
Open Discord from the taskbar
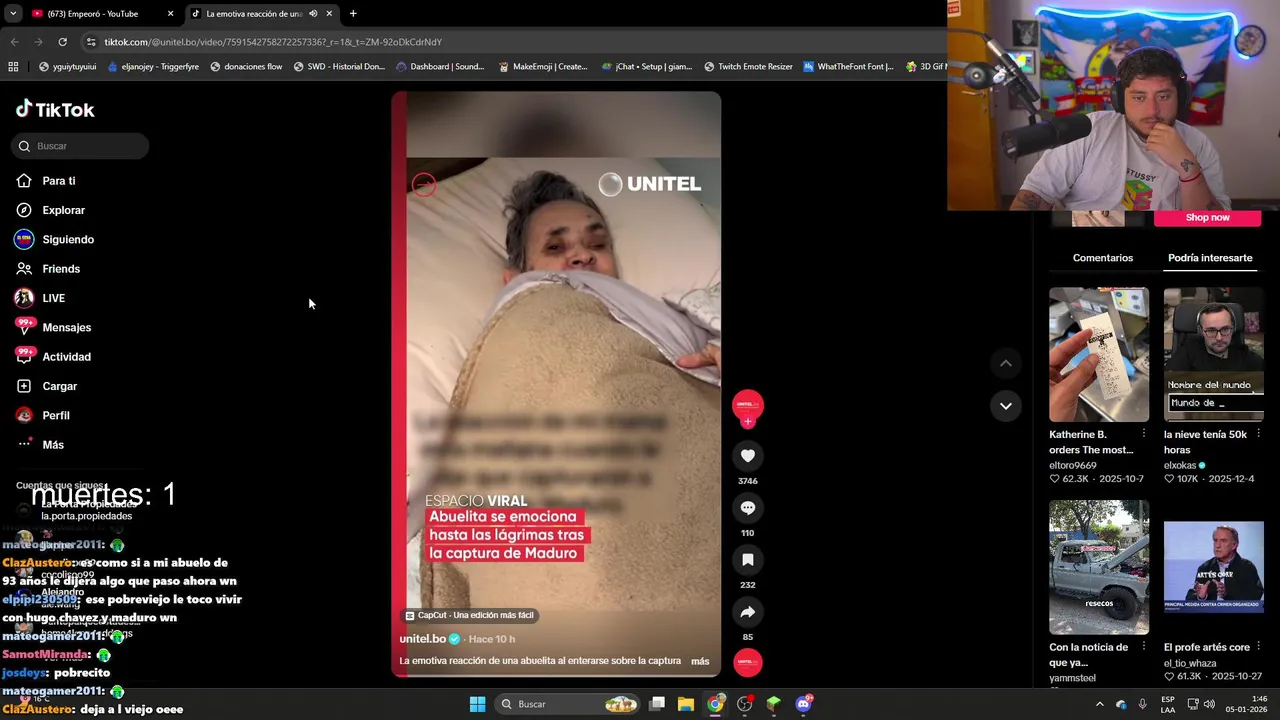click(x=803, y=704)
